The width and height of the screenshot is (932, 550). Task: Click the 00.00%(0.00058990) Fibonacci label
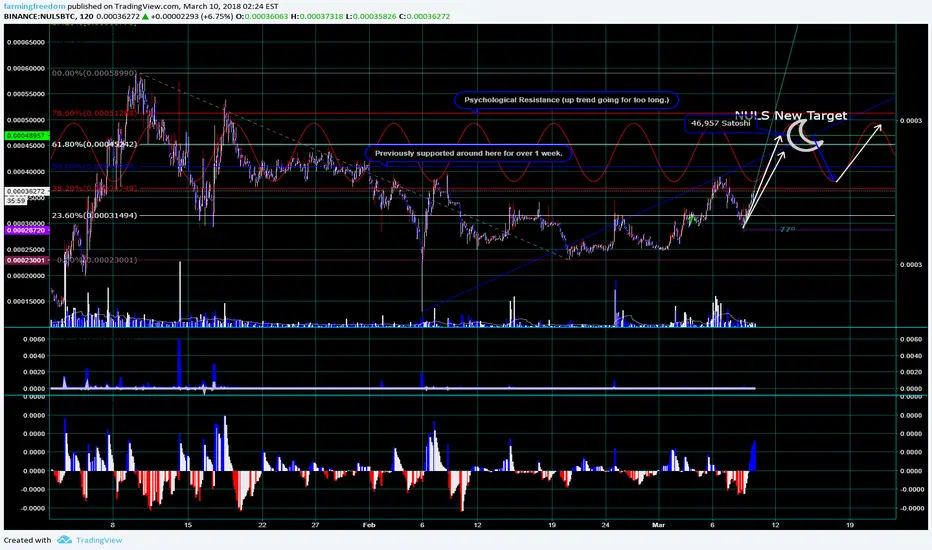pyautogui.click(x=94, y=73)
